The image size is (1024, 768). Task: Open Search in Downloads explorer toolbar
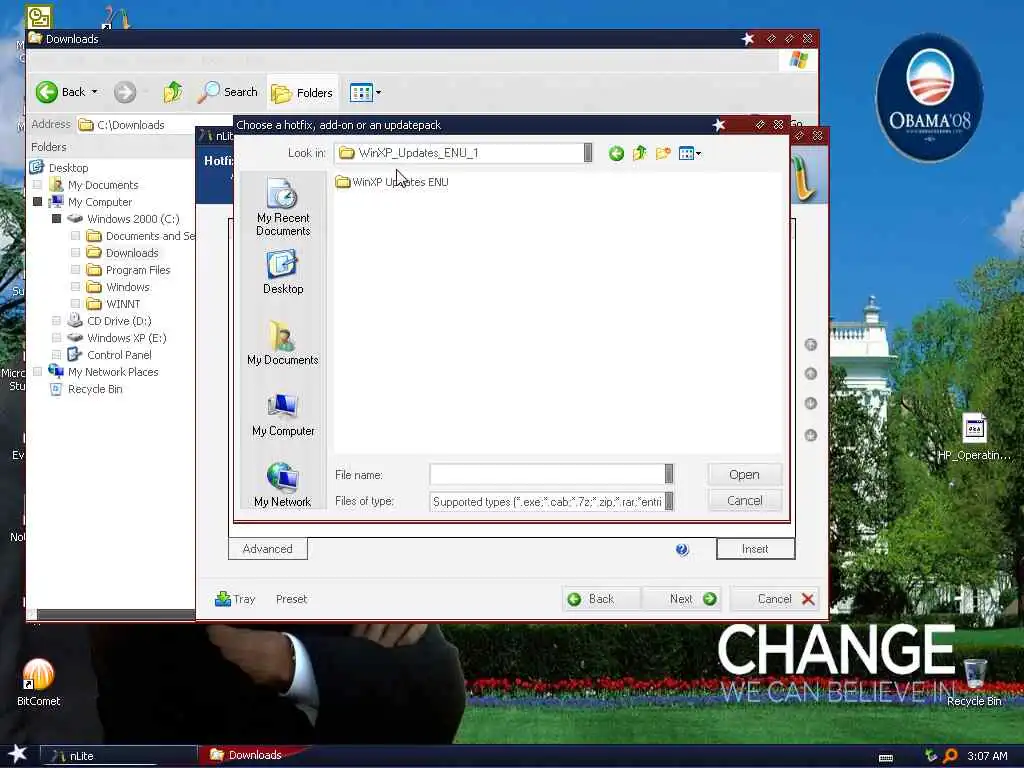pyautogui.click(x=227, y=92)
